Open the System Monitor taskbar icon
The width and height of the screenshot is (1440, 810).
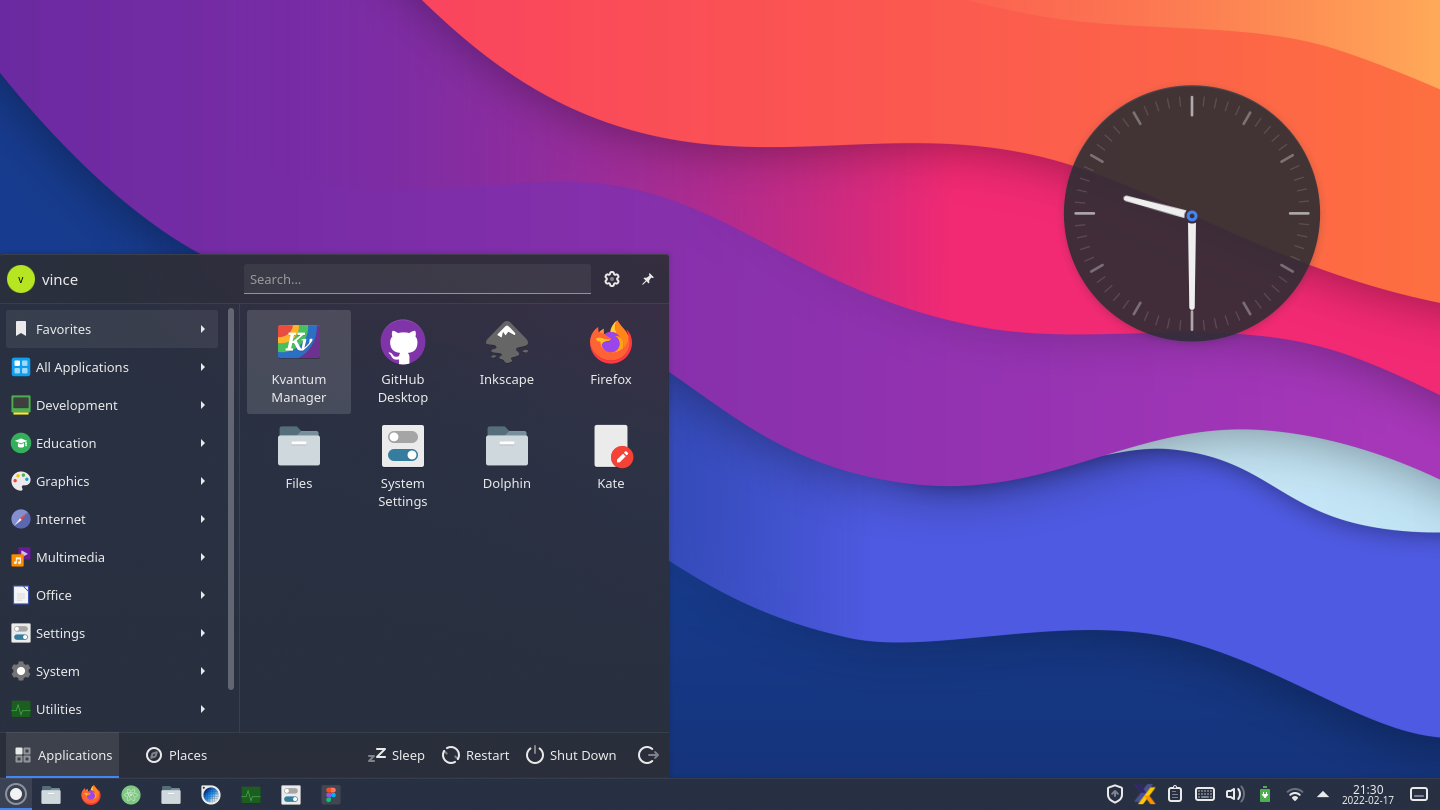pos(251,795)
